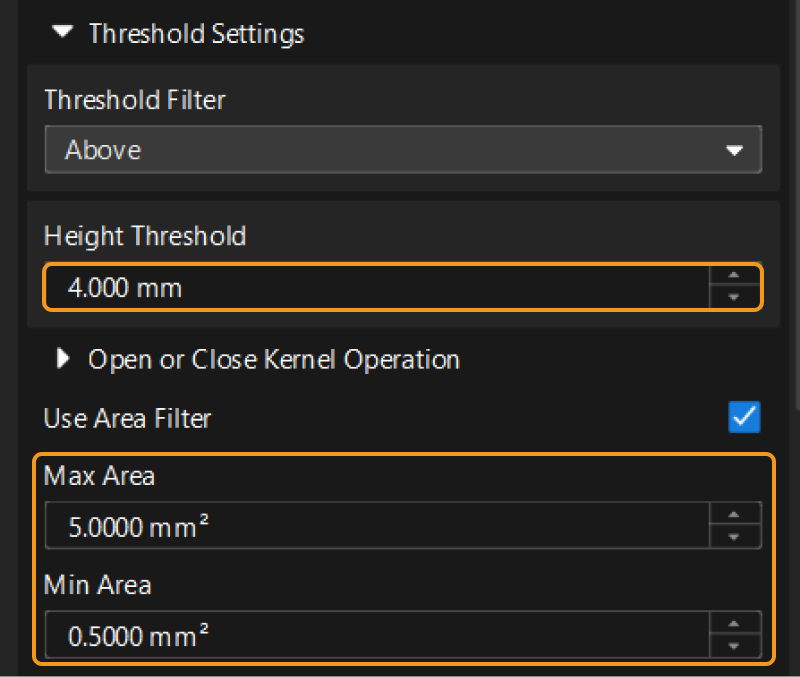Click the Threshold Settings header text
The width and height of the screenshot is (800, 677).
[x=196, y=33]
